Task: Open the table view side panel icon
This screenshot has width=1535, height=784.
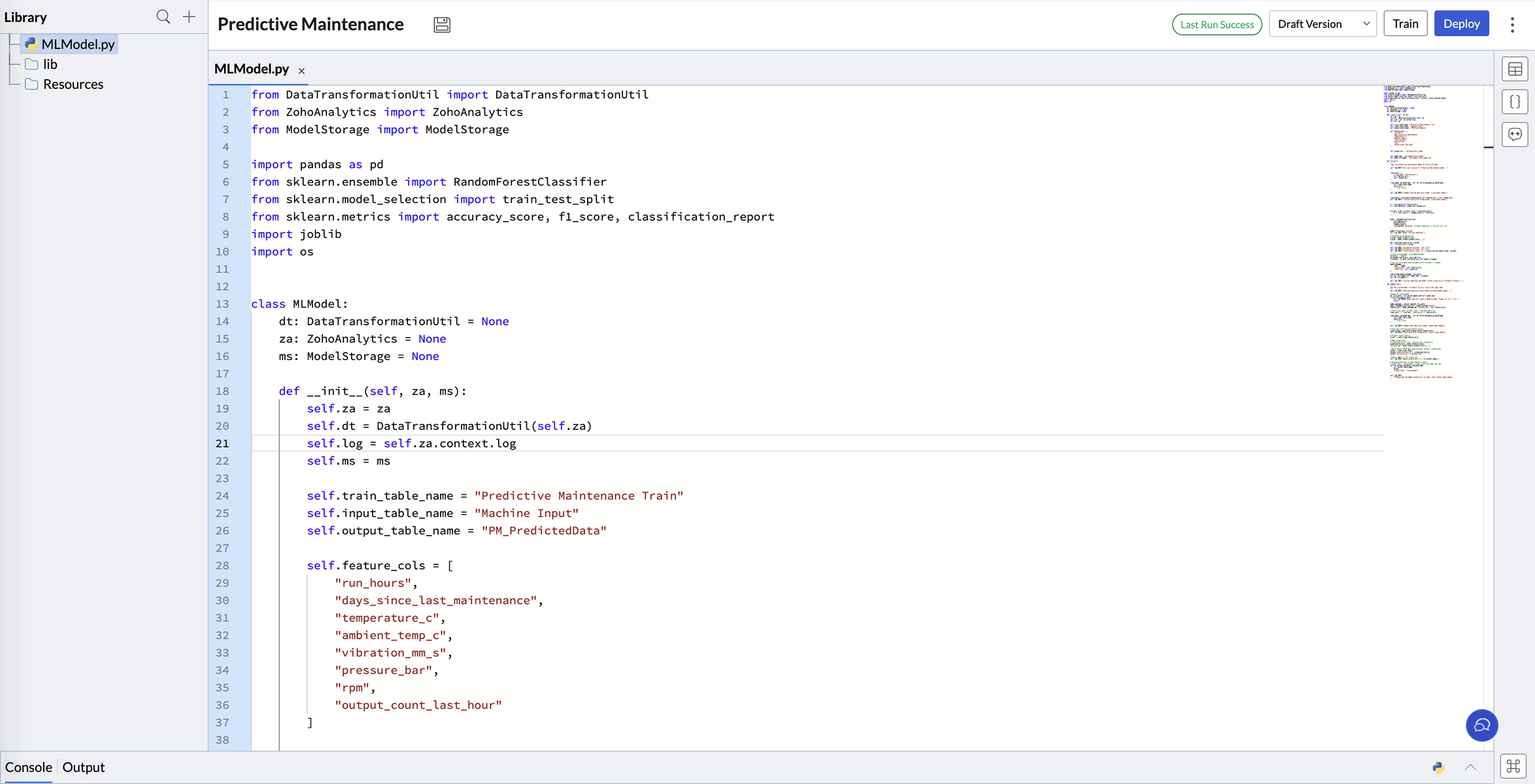Action: tap(1515, 69)
